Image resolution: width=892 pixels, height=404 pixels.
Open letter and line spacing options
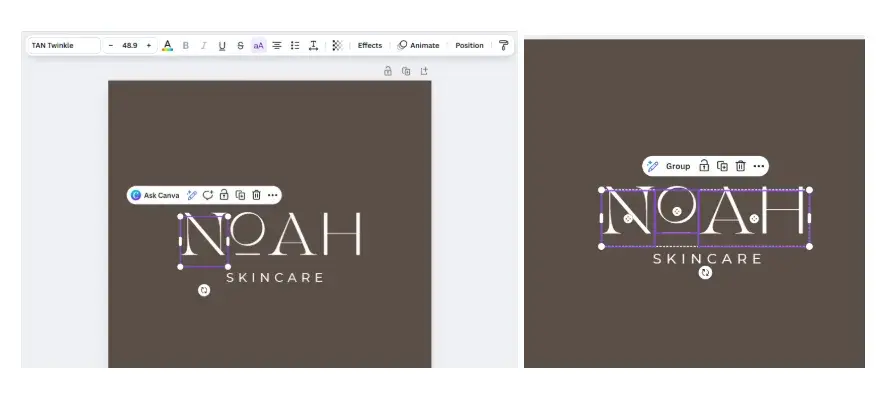coord(313,46)
